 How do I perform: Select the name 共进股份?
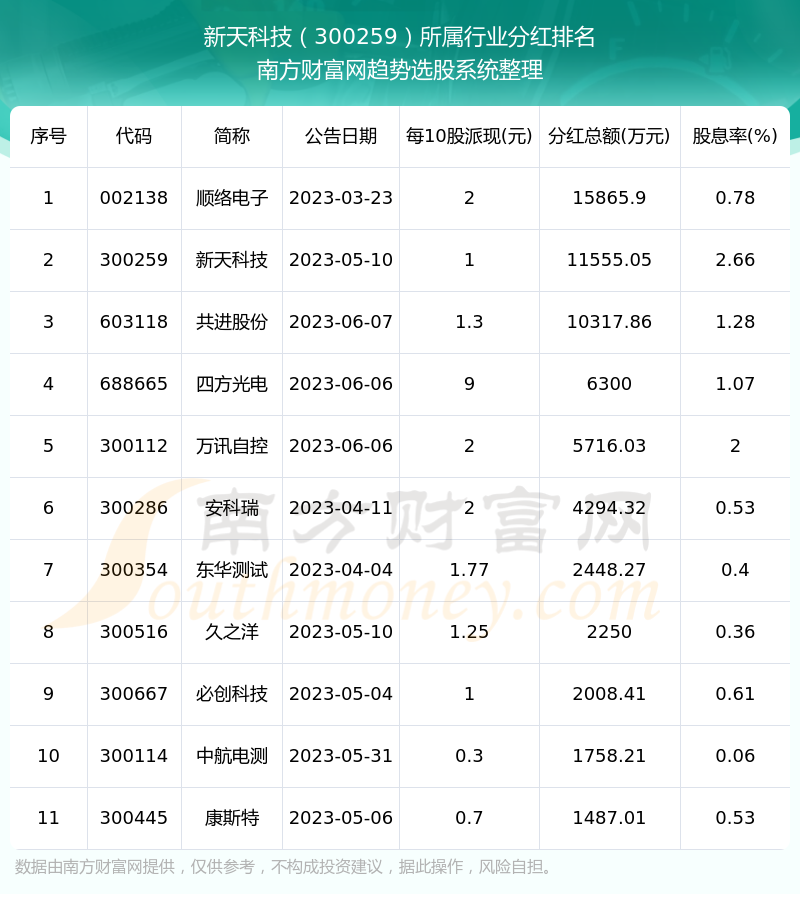point(231,322)
